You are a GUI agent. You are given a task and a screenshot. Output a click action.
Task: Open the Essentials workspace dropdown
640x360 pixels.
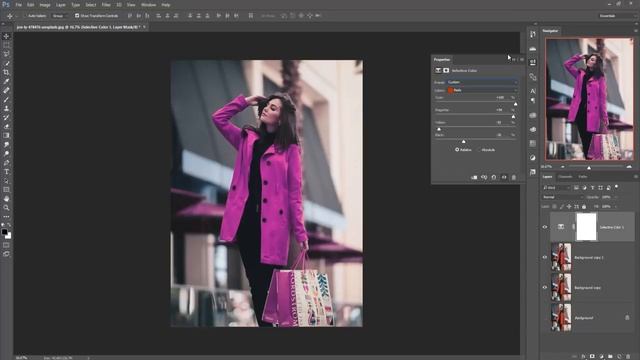click(x=616, y=16)
